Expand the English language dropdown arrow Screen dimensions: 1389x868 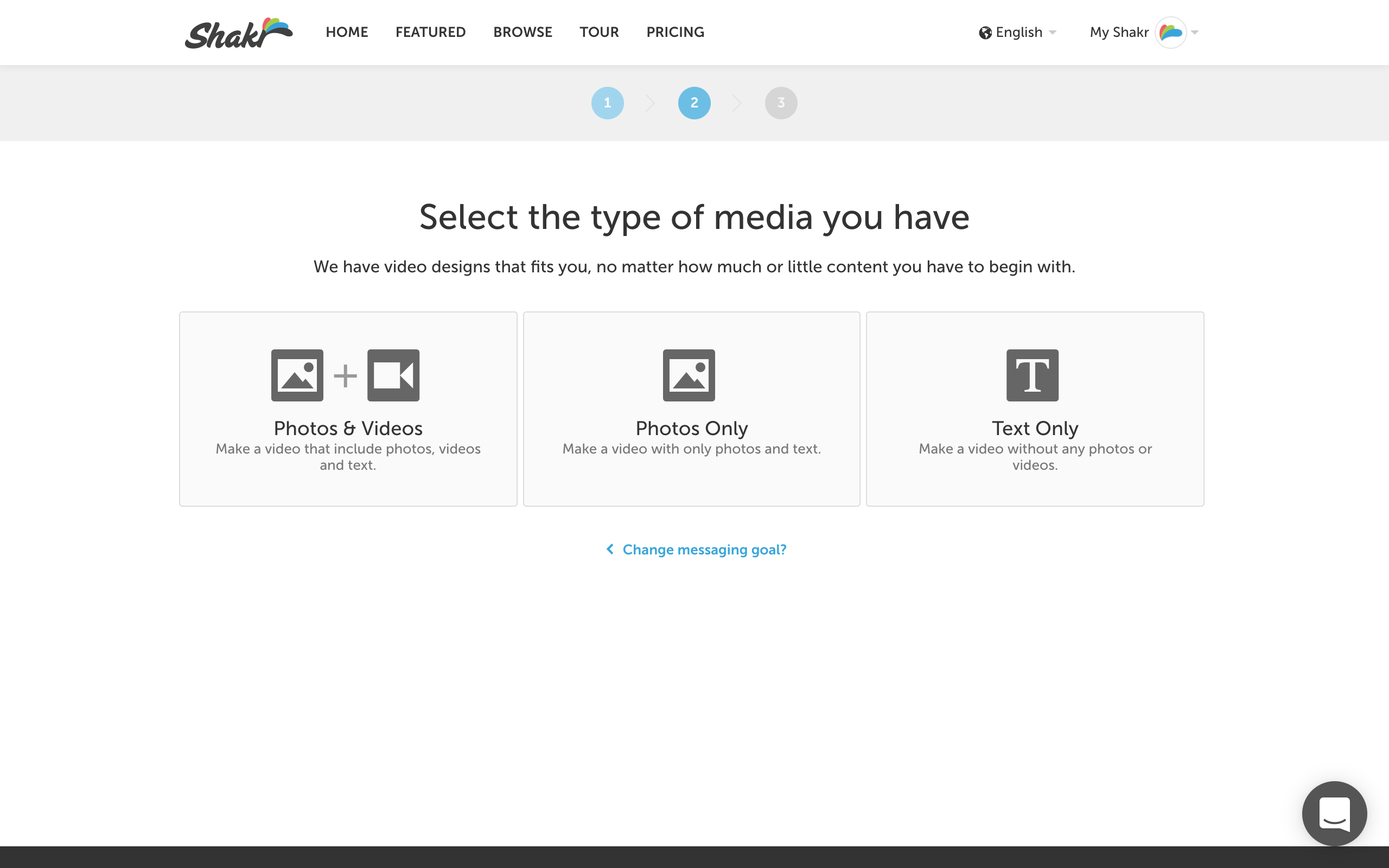(x=1052, y=33)
